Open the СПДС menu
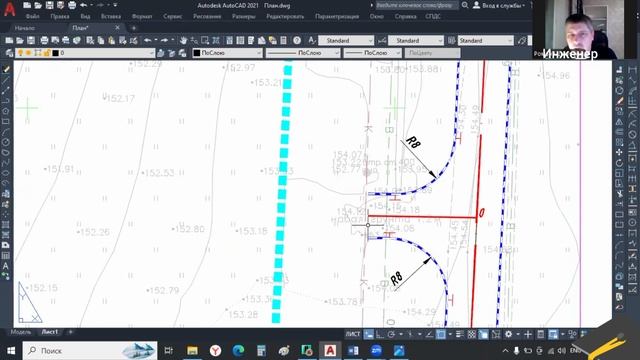The width and height of the screenshot is (640, 360). pyautogui.click(x=433, y=17)
